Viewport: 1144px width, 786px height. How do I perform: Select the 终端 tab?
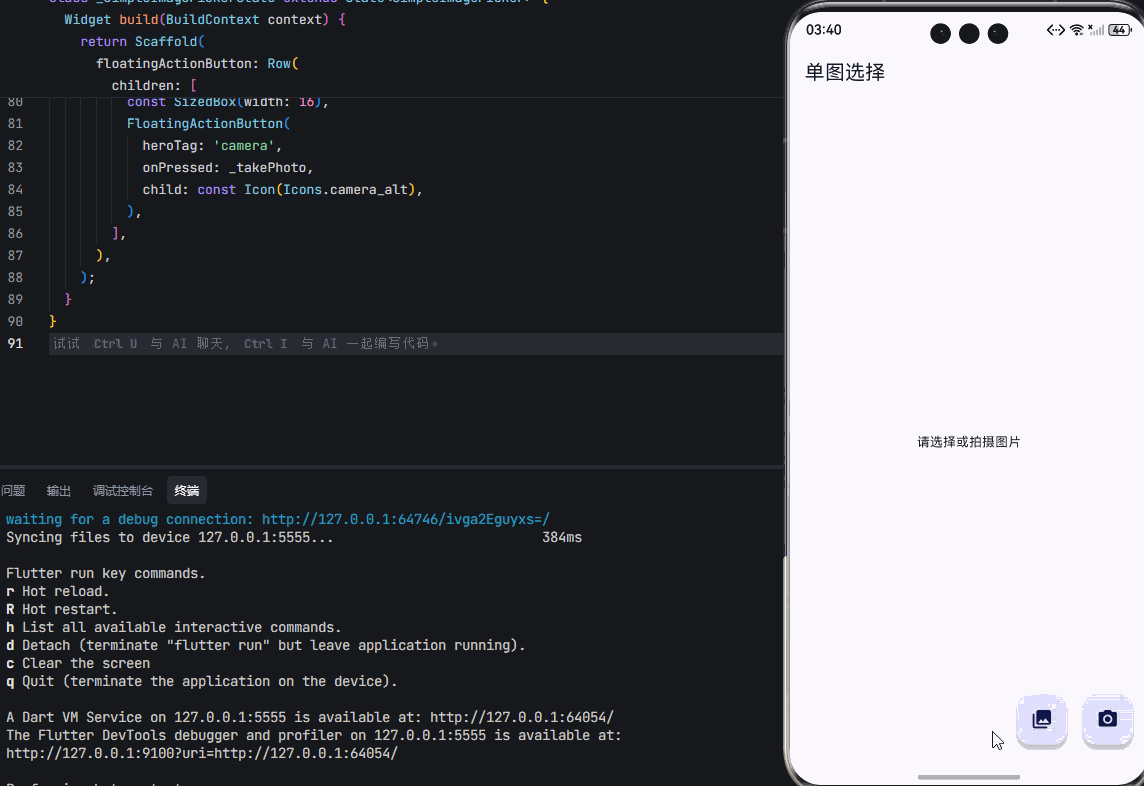(187, 490)
